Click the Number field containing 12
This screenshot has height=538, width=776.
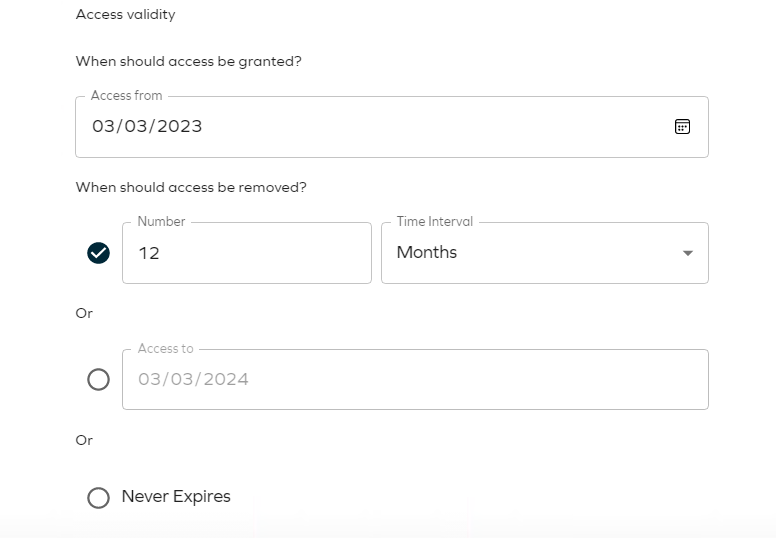coord(246,253)
